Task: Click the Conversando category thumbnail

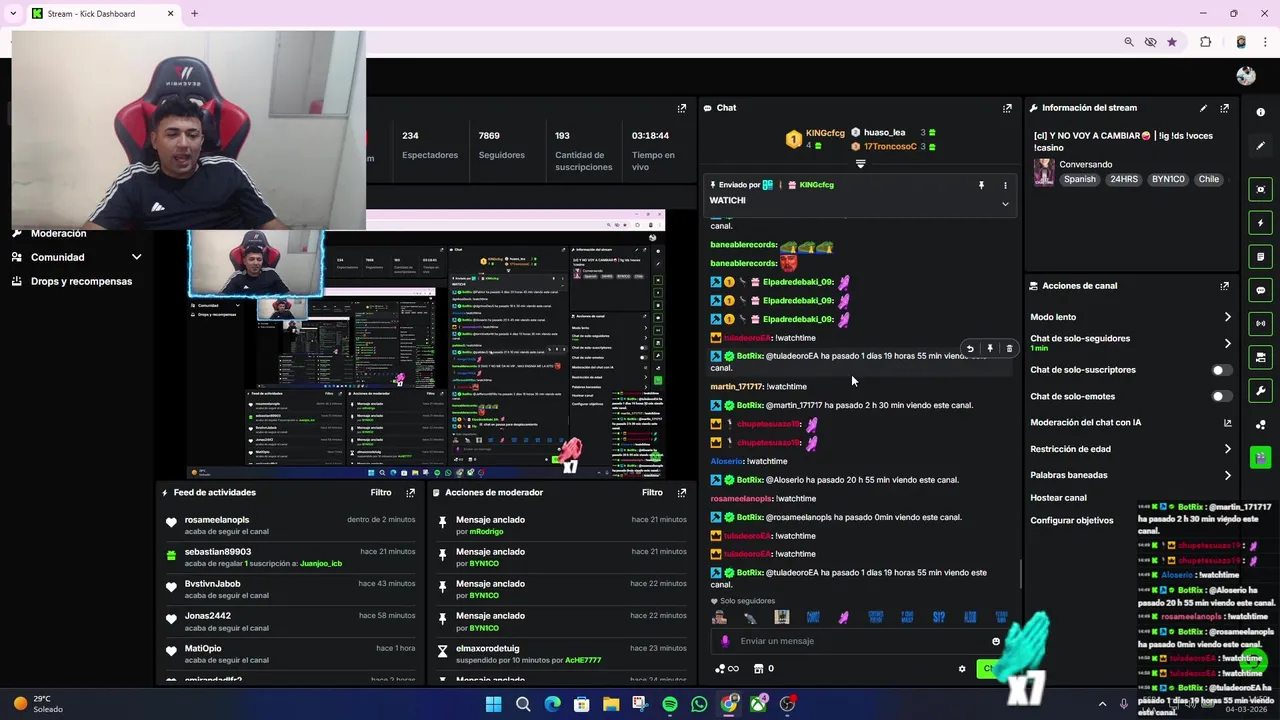Action: [x=1044, y=172]
